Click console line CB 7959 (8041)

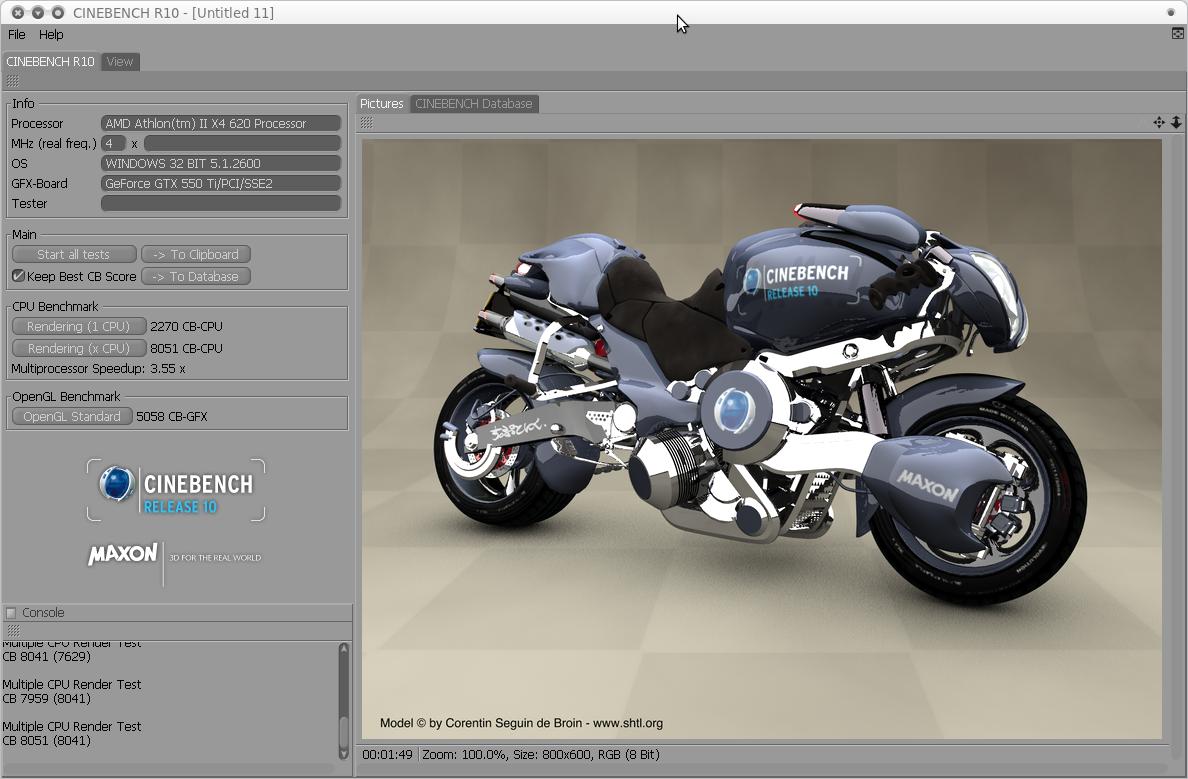pyautogui.click(x=47, y=699)
